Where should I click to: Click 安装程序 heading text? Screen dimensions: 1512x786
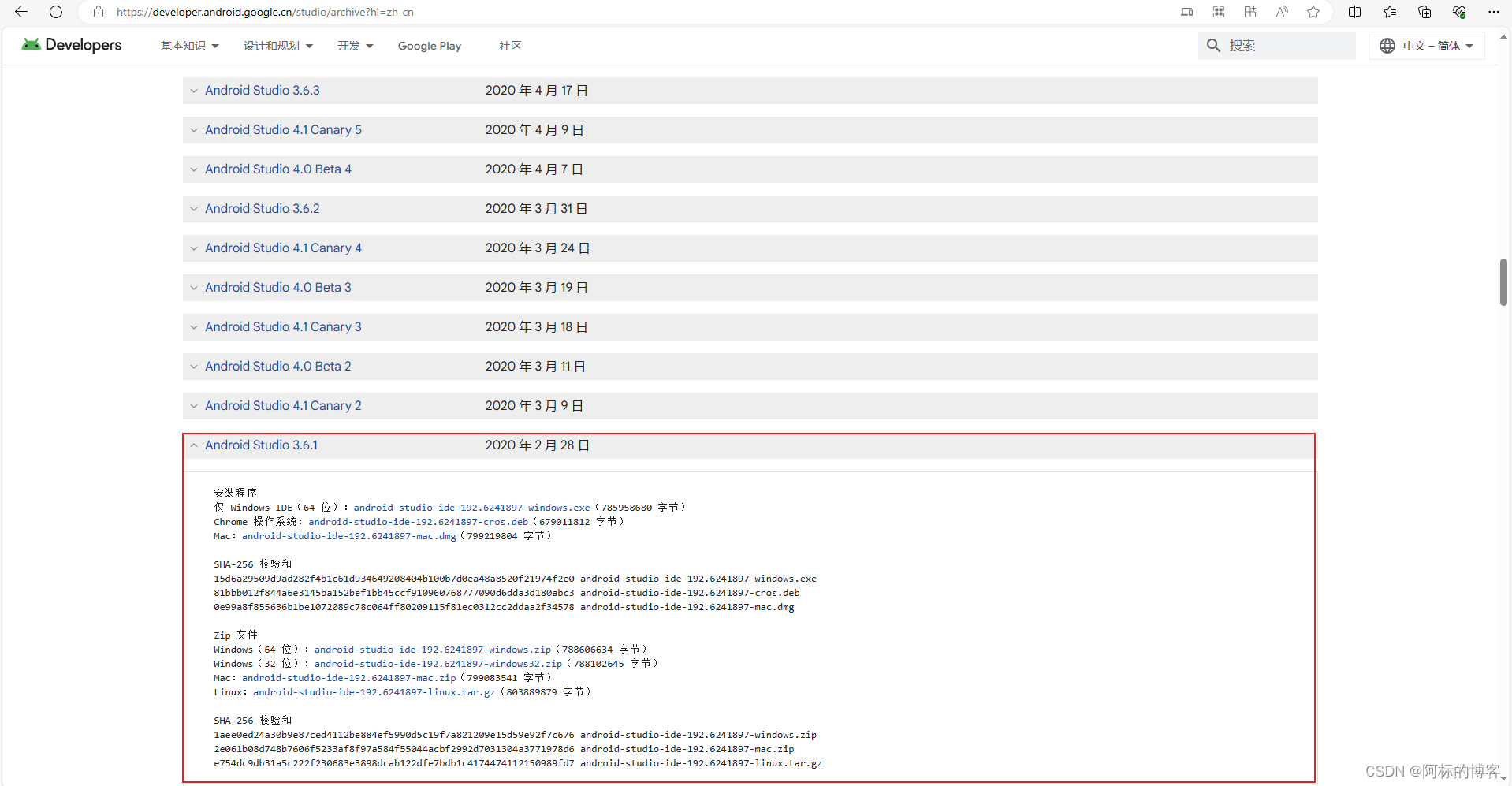coord(235,493)
